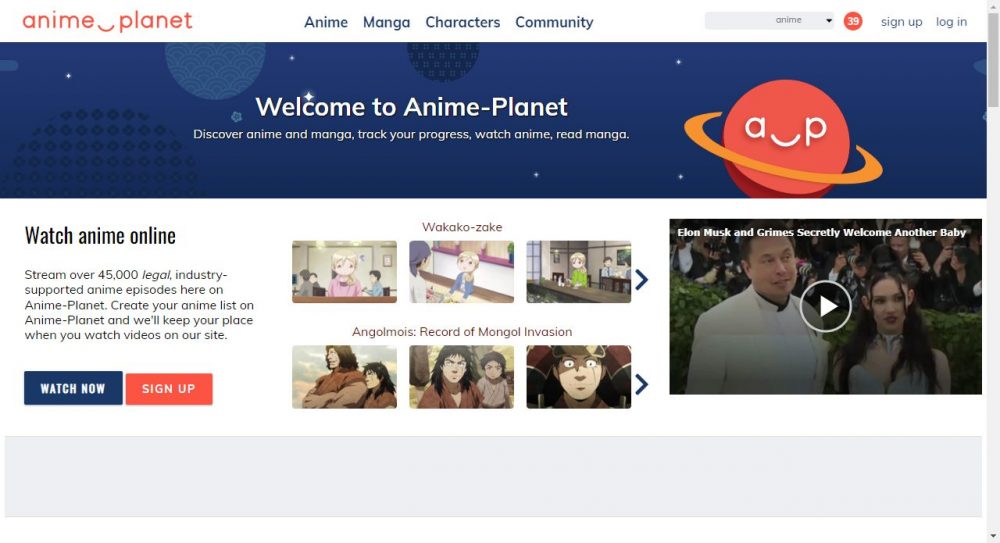This screenshot has width=1000, height=543.
Task: Open the Manga menu
Action: pos(386,22)
